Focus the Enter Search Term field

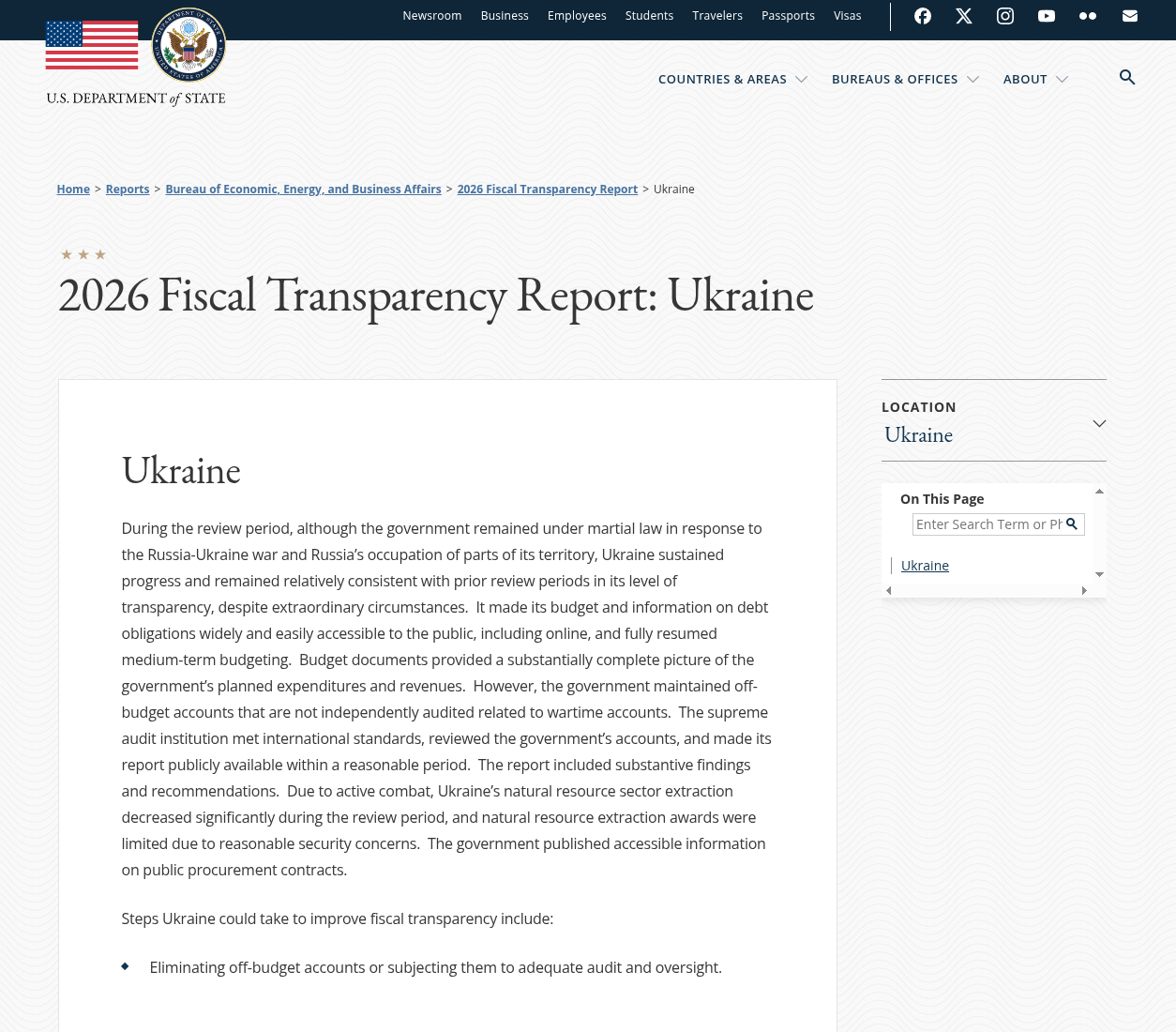988,524
